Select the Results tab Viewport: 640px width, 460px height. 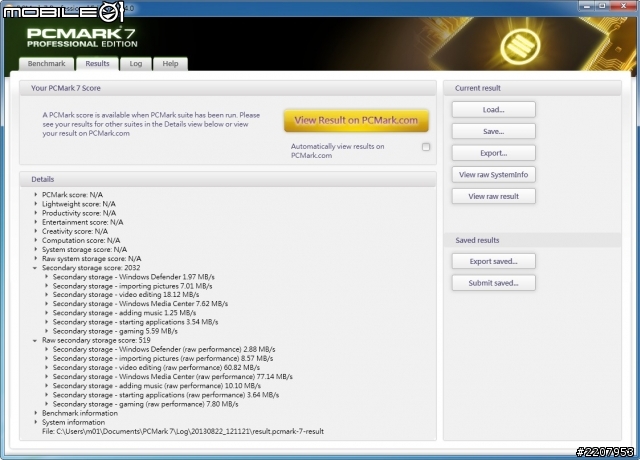(98, 64)
